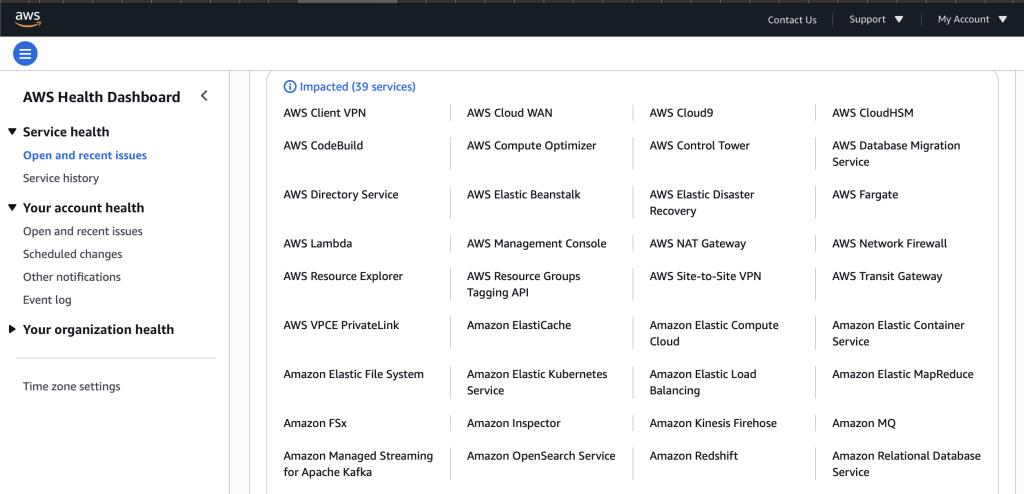Click AWS Cloud WAN

[509, 113]
